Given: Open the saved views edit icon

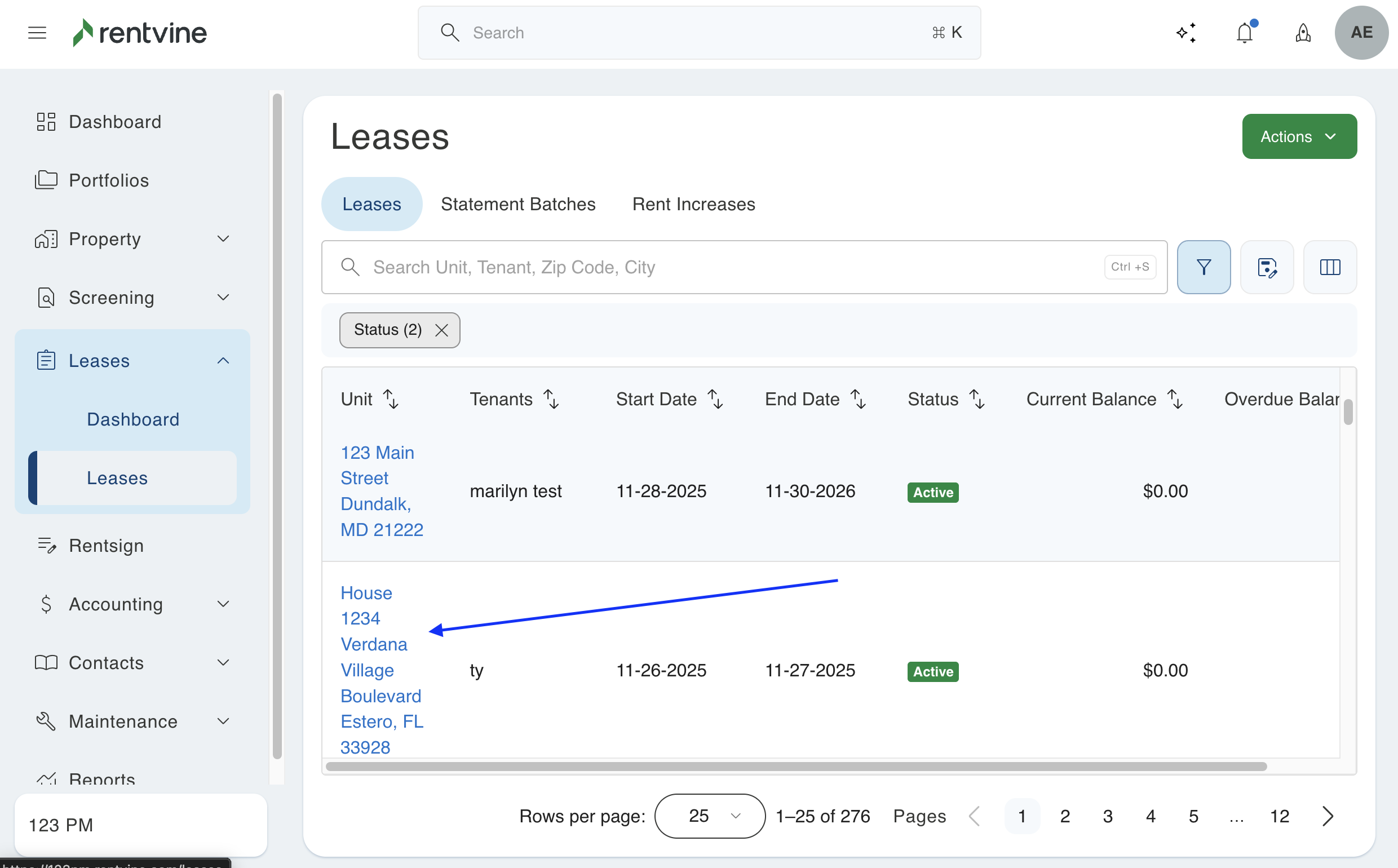Looking at the screenshot, I should pos(1267,267).
